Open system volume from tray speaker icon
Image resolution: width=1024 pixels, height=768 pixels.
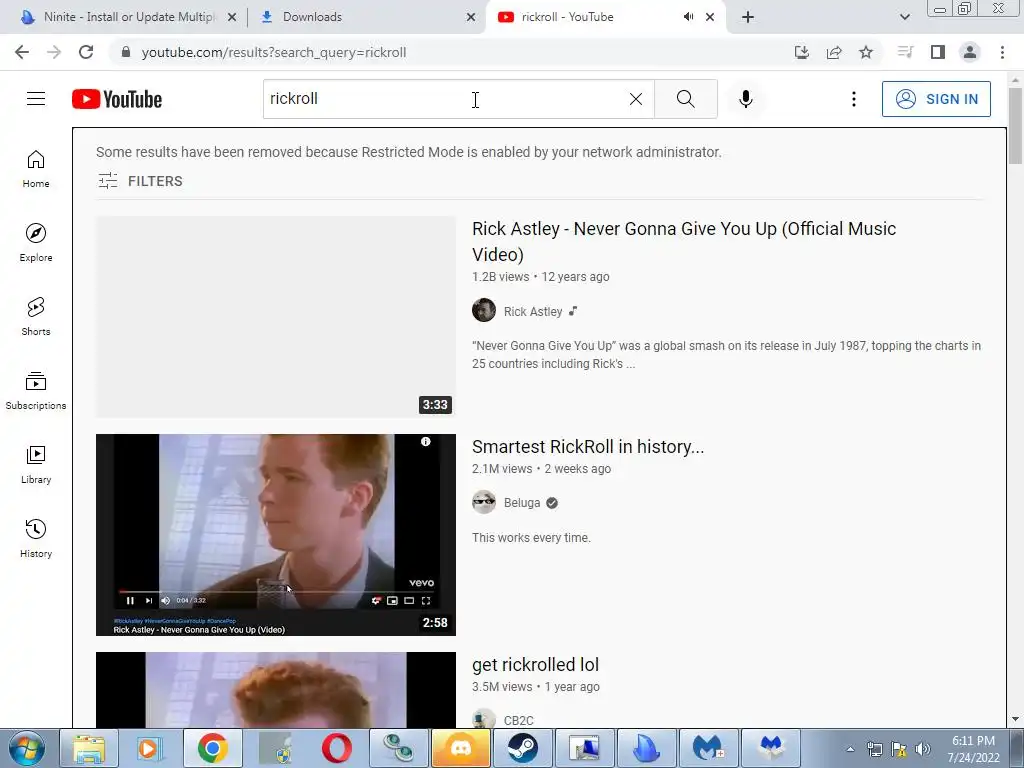pos(923,749)
